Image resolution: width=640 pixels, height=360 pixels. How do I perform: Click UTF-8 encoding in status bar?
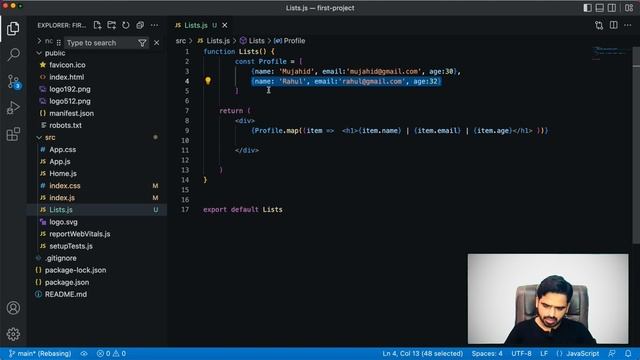(521, 353)
